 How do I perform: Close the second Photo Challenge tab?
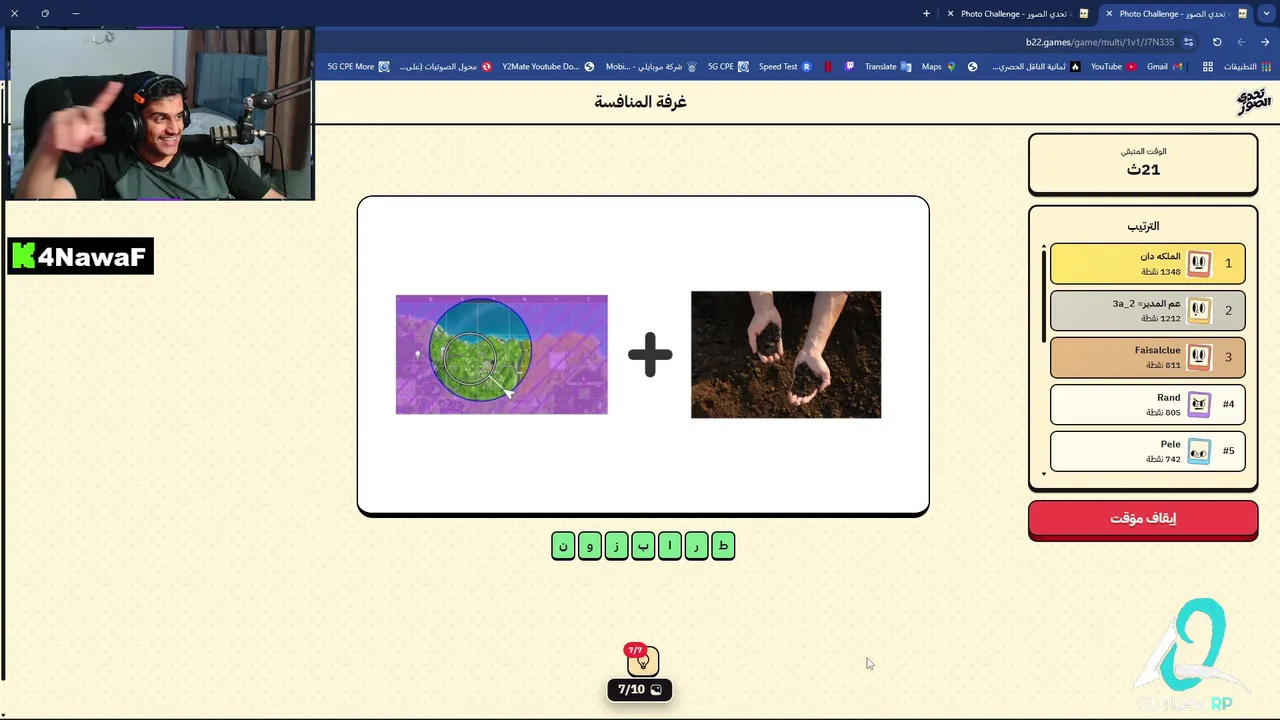[951, 14]
